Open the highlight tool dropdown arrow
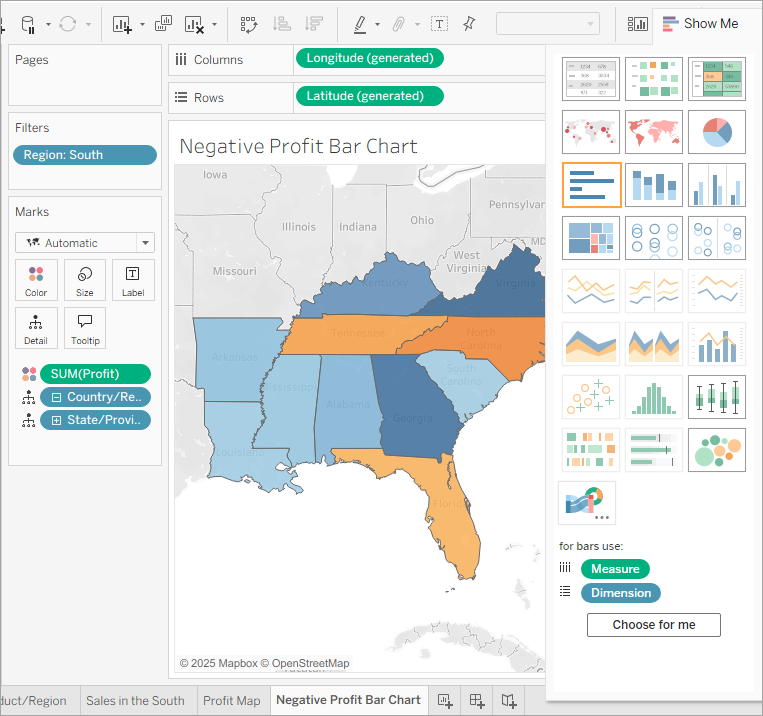 pyautogui.click(x=377, y=24)
